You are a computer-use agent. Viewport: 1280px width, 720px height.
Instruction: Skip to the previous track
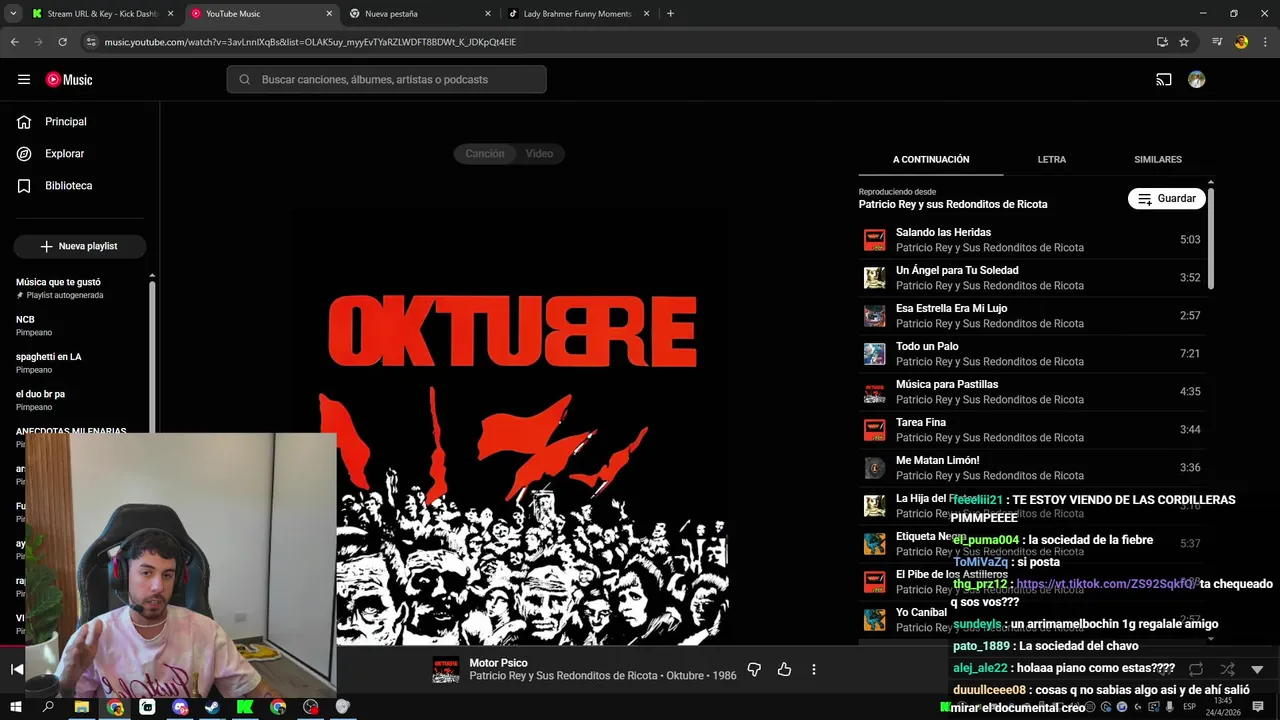click(17, 669)
